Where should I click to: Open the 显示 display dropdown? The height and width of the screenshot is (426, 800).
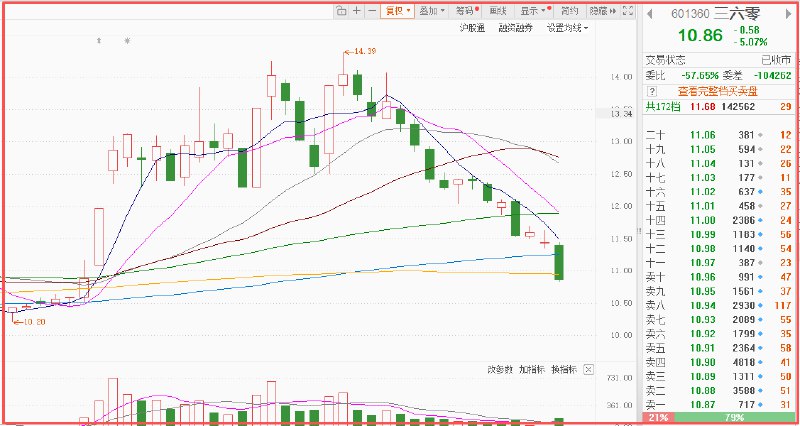pyautogui.click(x=536, y=11)
